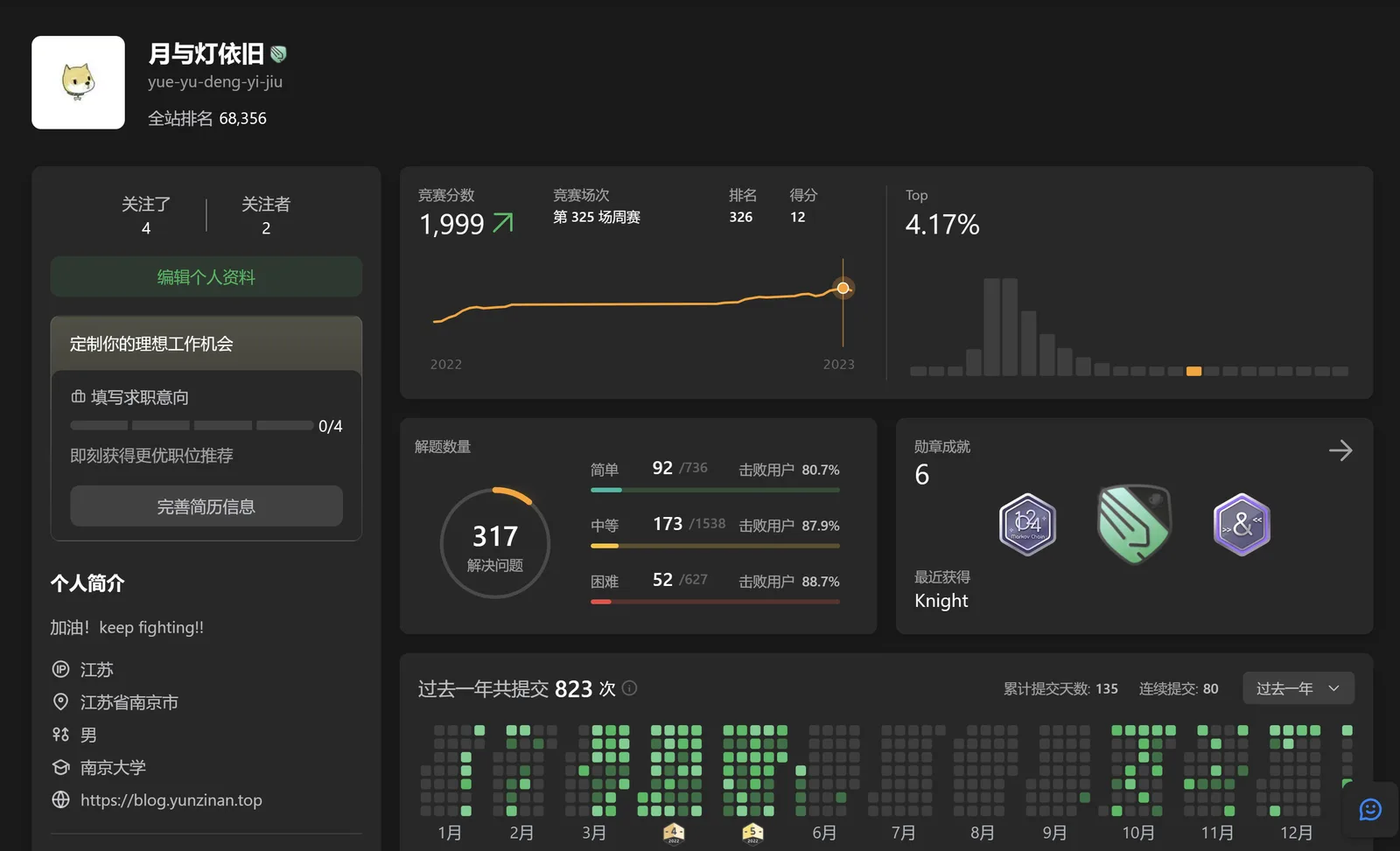Click the 击败用户 88.7% text
The width and height of the screenshot is (1400, 851).
(x=789, y=582)
